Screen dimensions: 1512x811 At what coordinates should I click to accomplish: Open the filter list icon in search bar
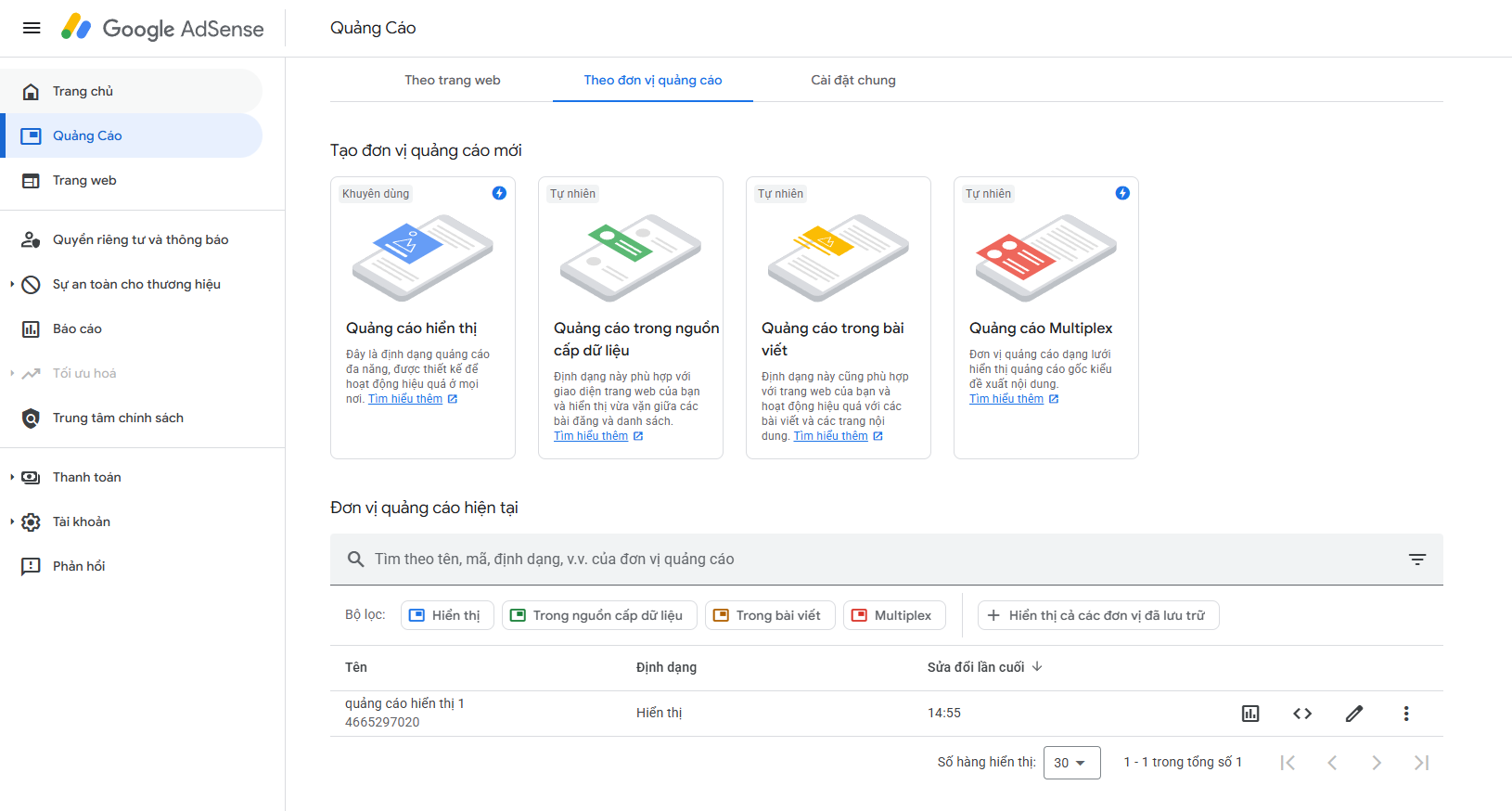pos(1417,560)
